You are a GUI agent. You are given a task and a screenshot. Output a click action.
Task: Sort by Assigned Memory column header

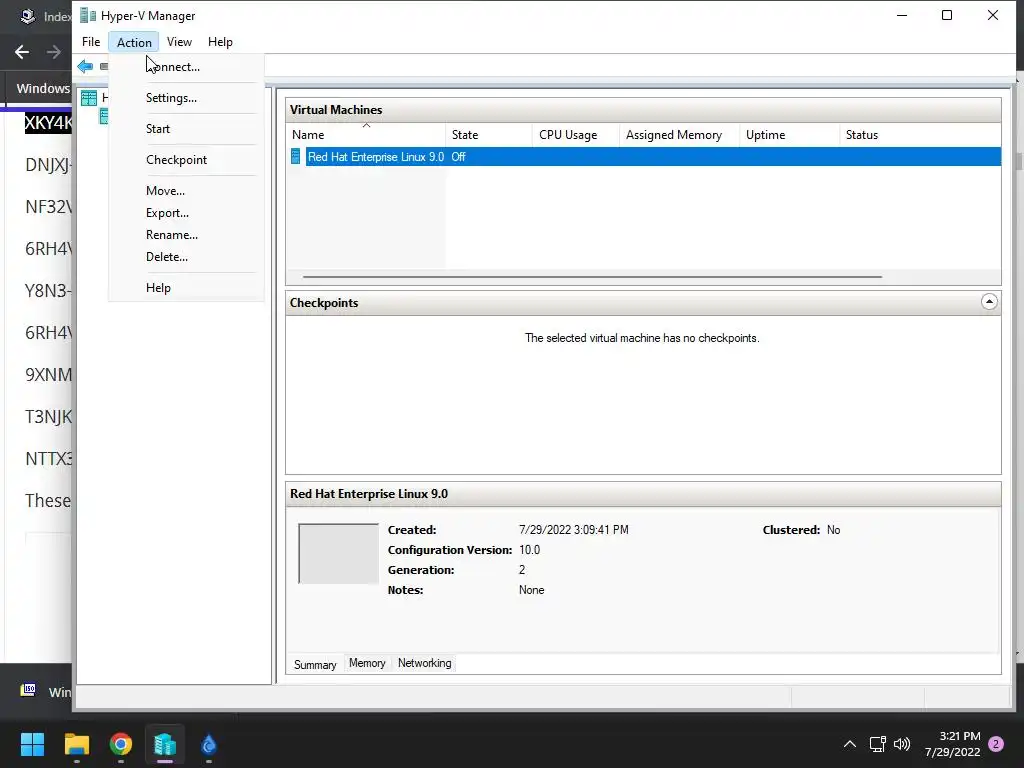[x=679, y=135]
